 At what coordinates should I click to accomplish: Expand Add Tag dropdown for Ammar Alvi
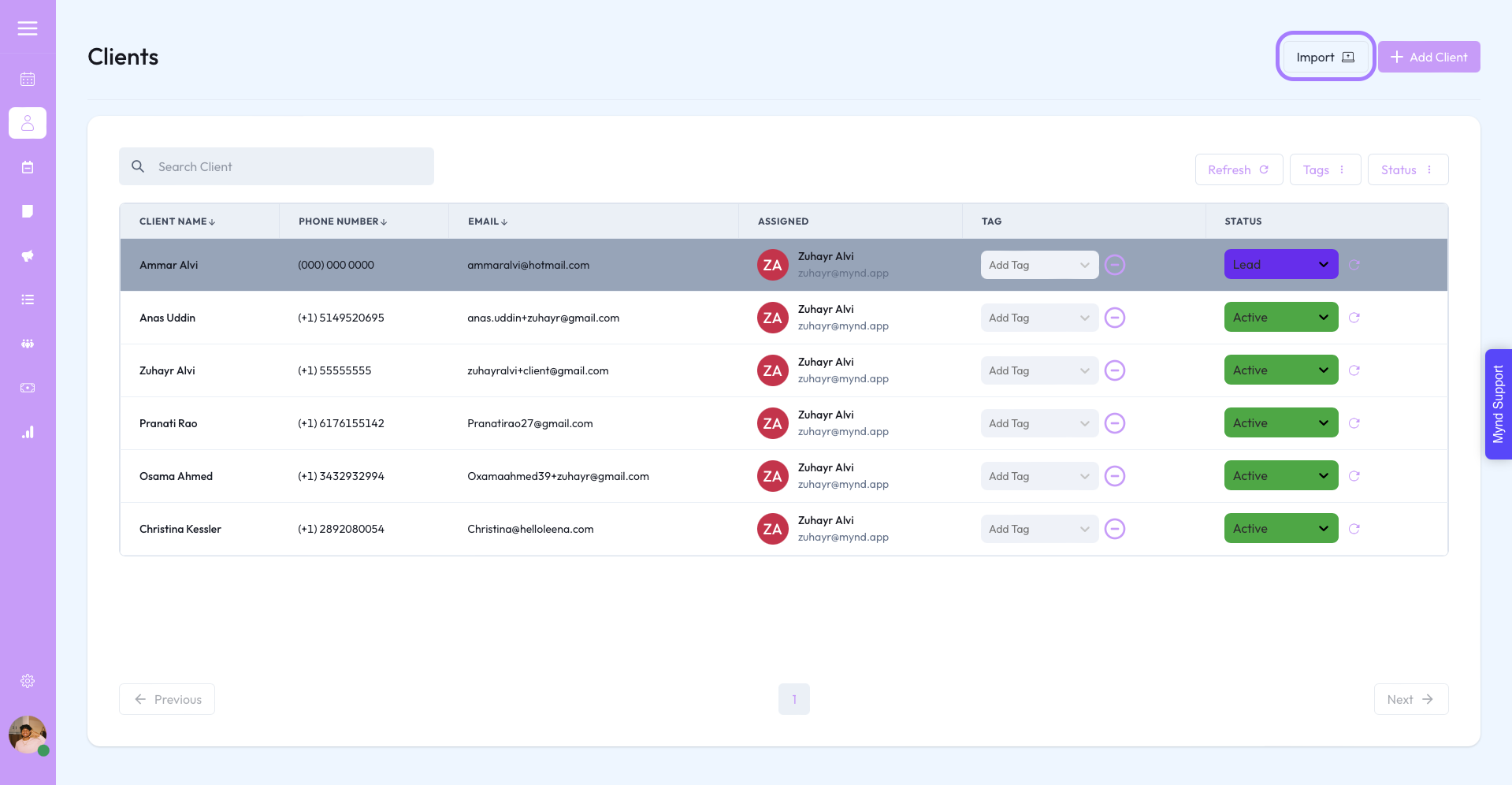point(1039,265)
